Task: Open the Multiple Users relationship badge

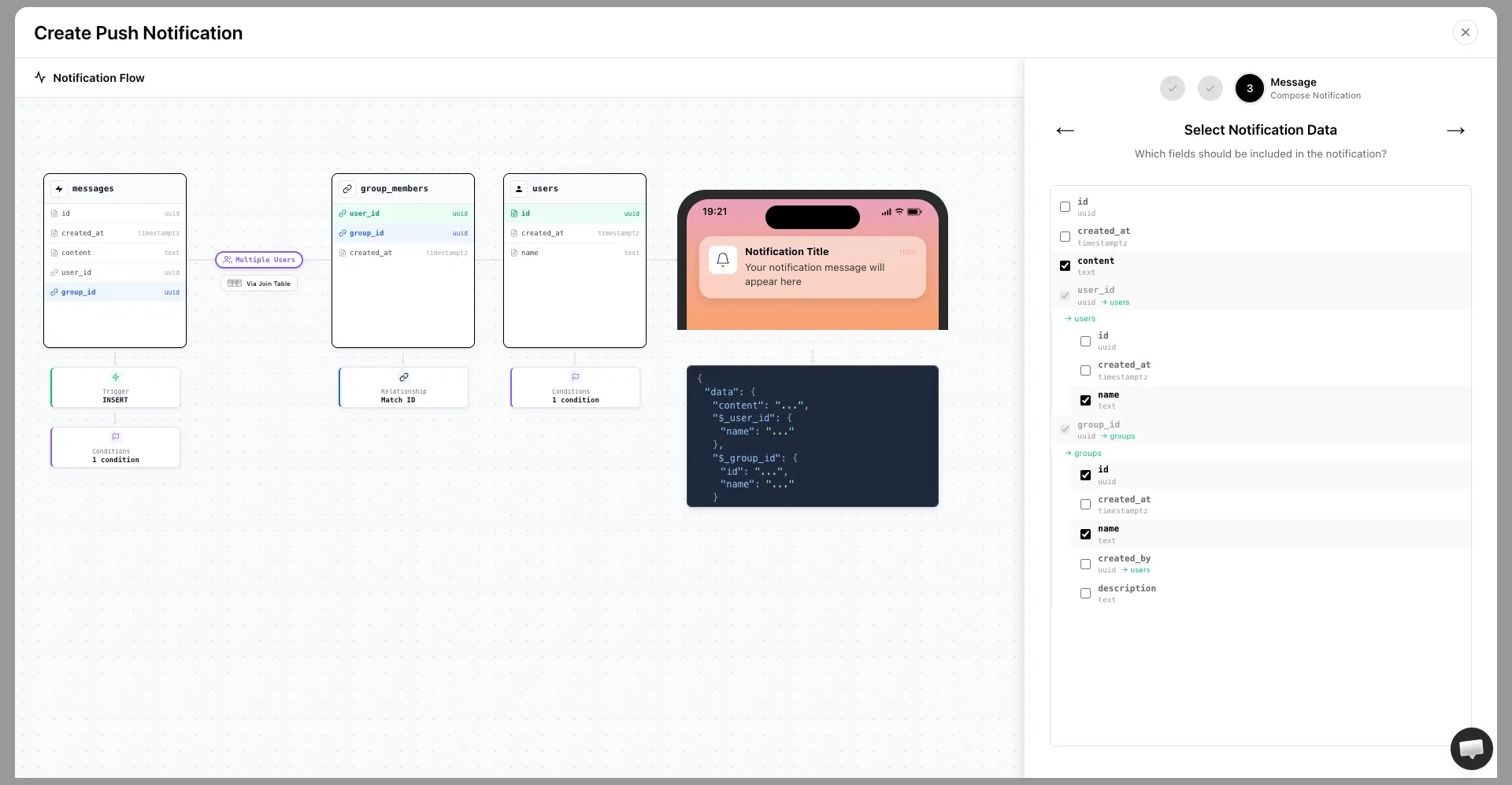Action: point(259,260)
